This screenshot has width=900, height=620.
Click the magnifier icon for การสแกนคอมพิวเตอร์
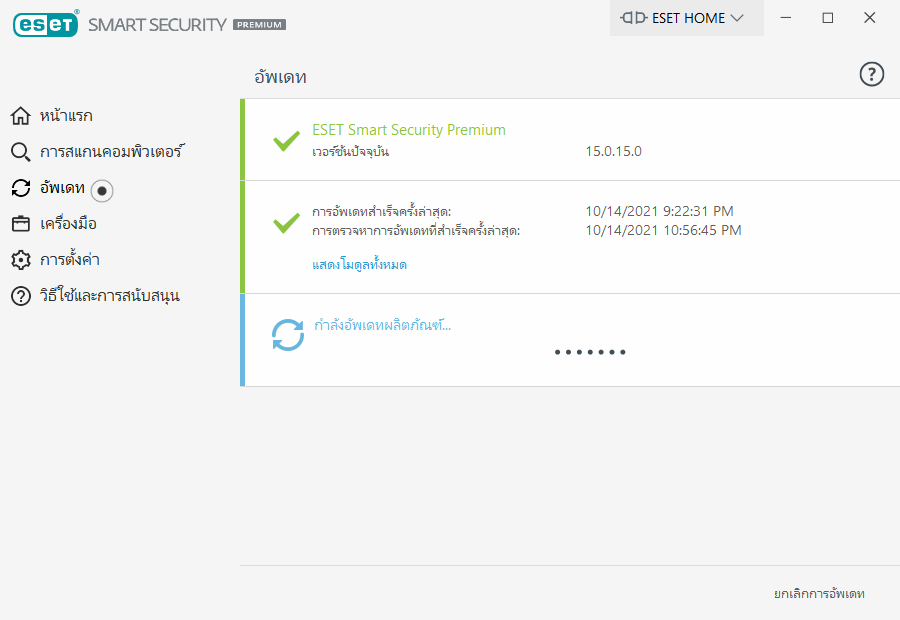21,152
